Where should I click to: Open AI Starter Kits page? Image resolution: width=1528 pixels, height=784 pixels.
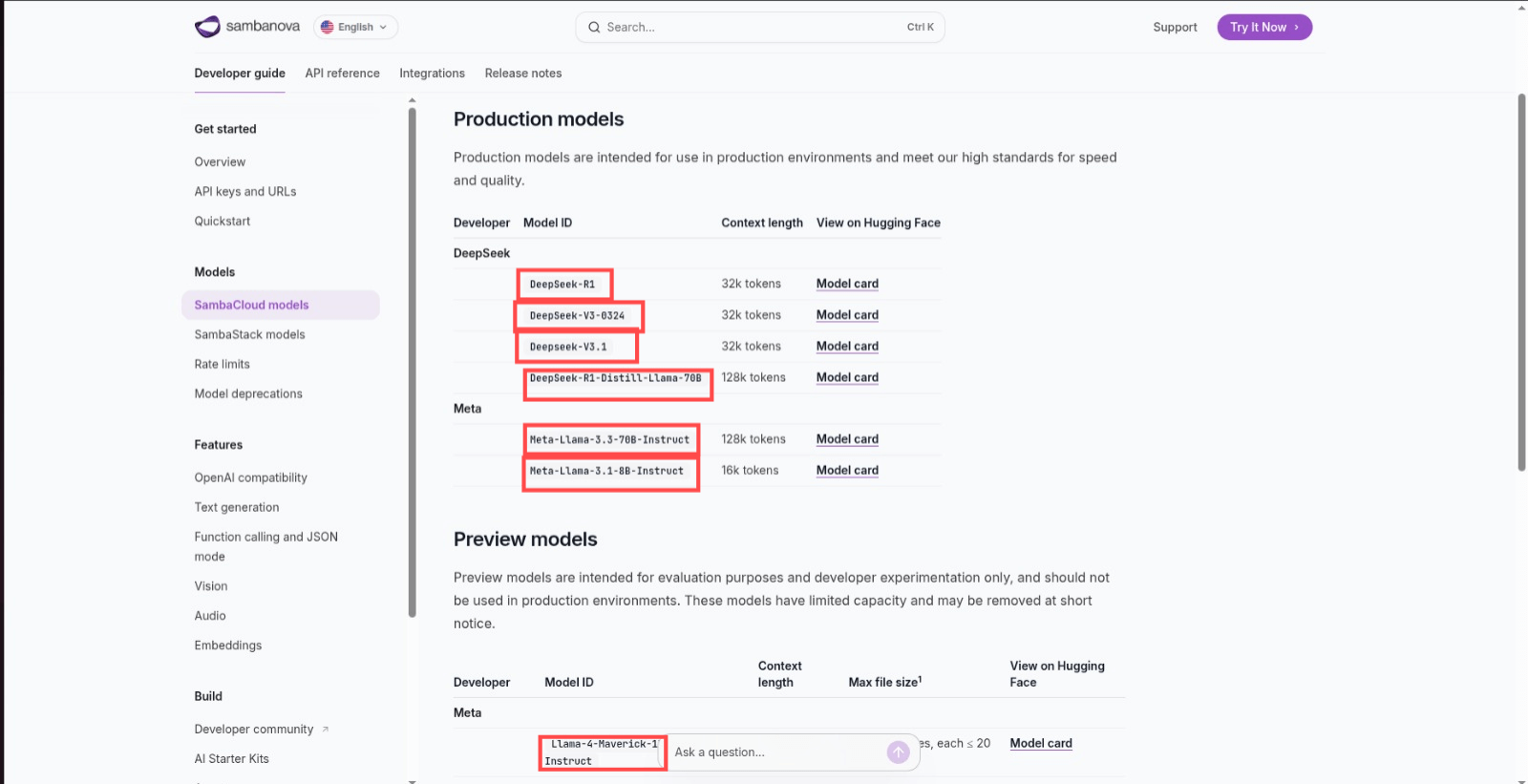pyautogui.click(x=232, y=759)
